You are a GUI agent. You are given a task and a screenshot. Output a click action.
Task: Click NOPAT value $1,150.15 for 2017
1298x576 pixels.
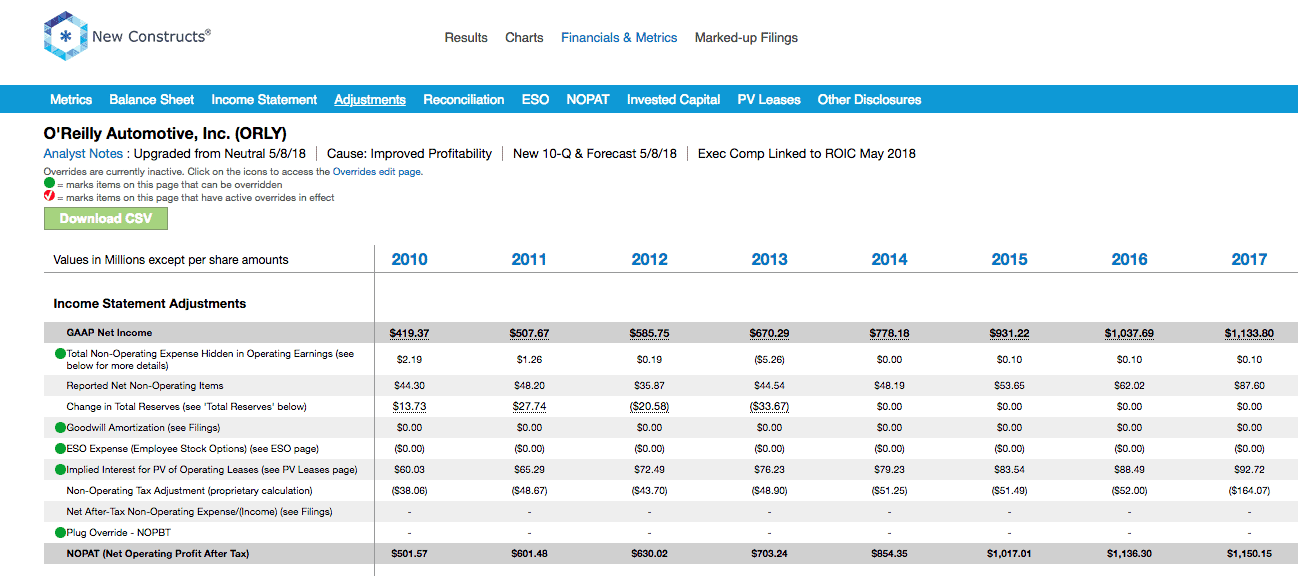[1249, 553]
